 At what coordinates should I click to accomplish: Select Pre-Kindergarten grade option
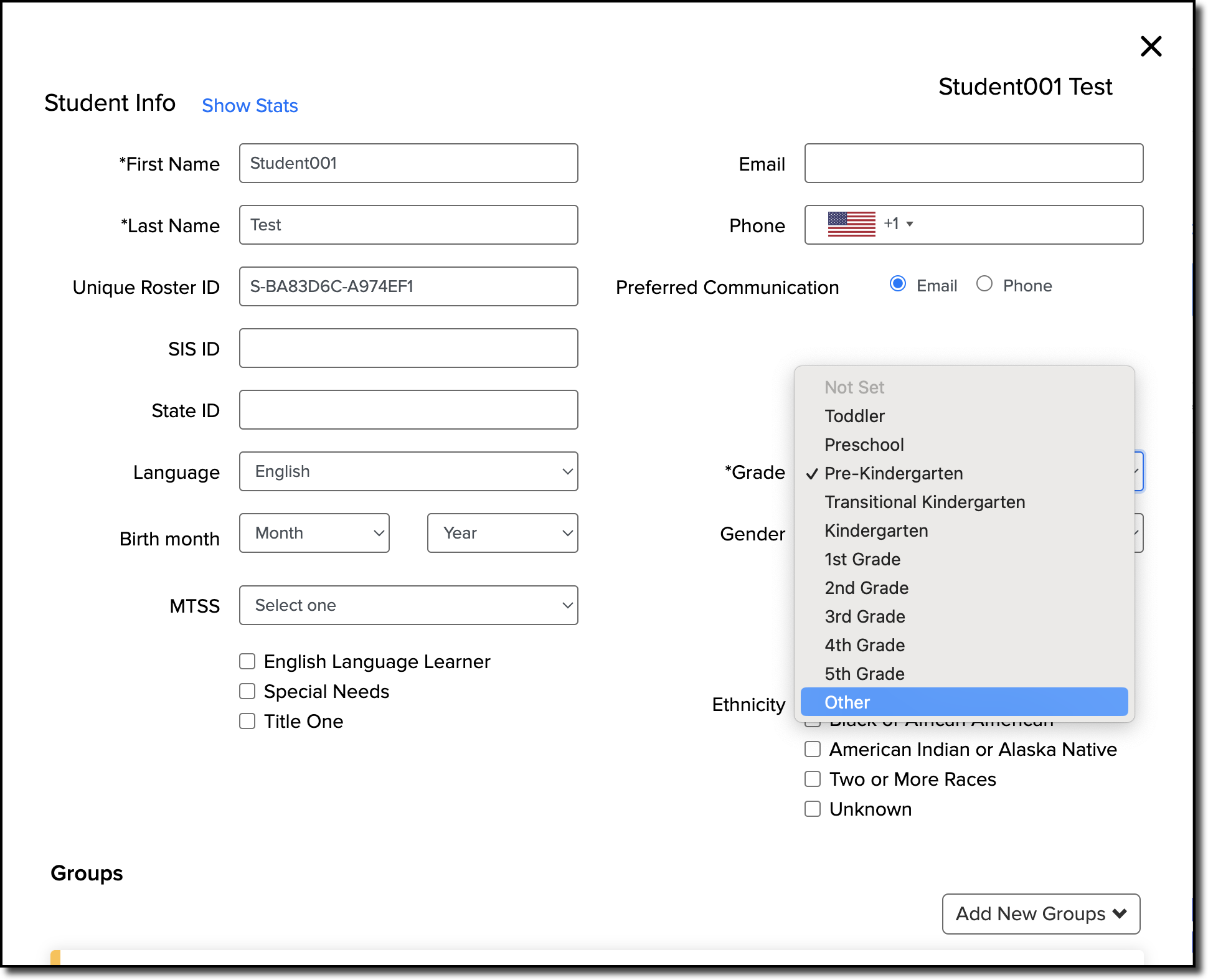coord(965,473)
